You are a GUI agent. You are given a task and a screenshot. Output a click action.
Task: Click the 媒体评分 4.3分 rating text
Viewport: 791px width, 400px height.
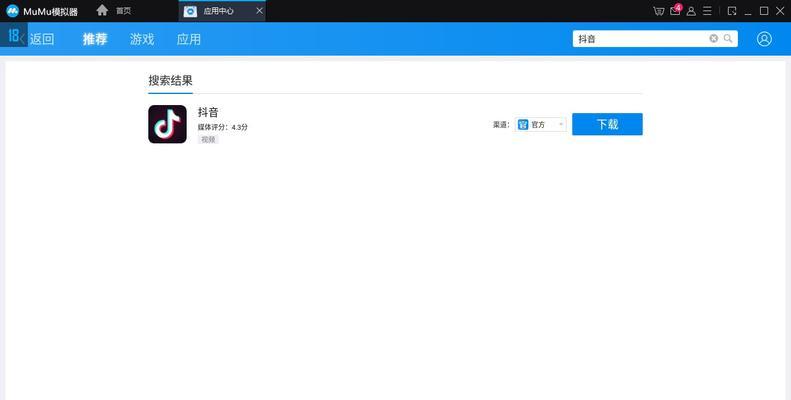click(x=222, y=127)
